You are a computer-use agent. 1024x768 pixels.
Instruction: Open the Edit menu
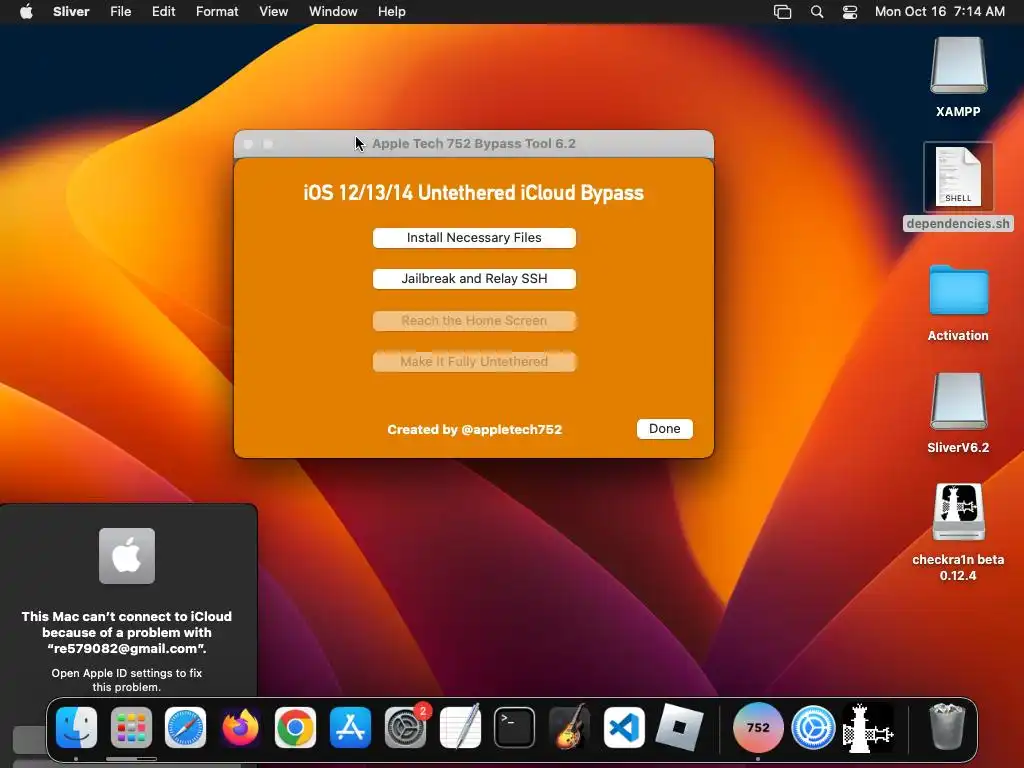pos(163,12)
